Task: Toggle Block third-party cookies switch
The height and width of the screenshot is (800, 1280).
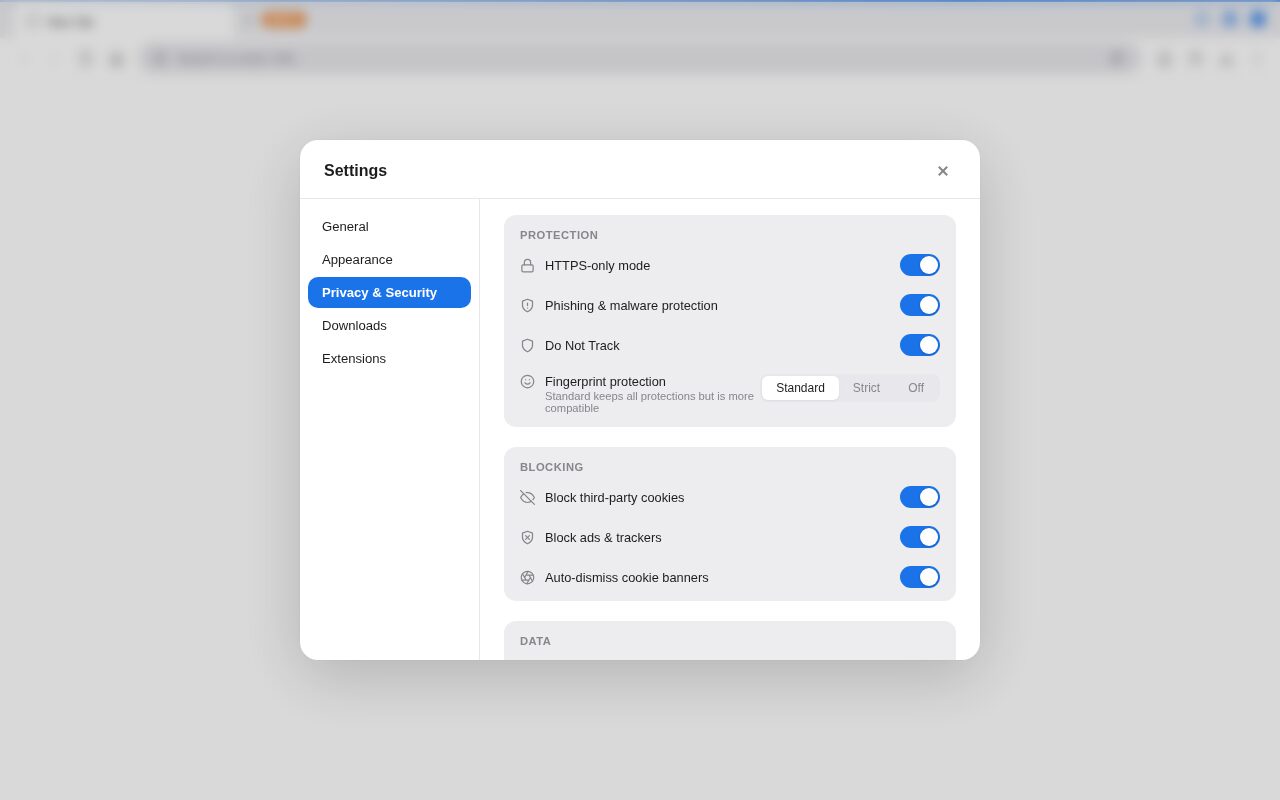Action: (x=920, y=497)
